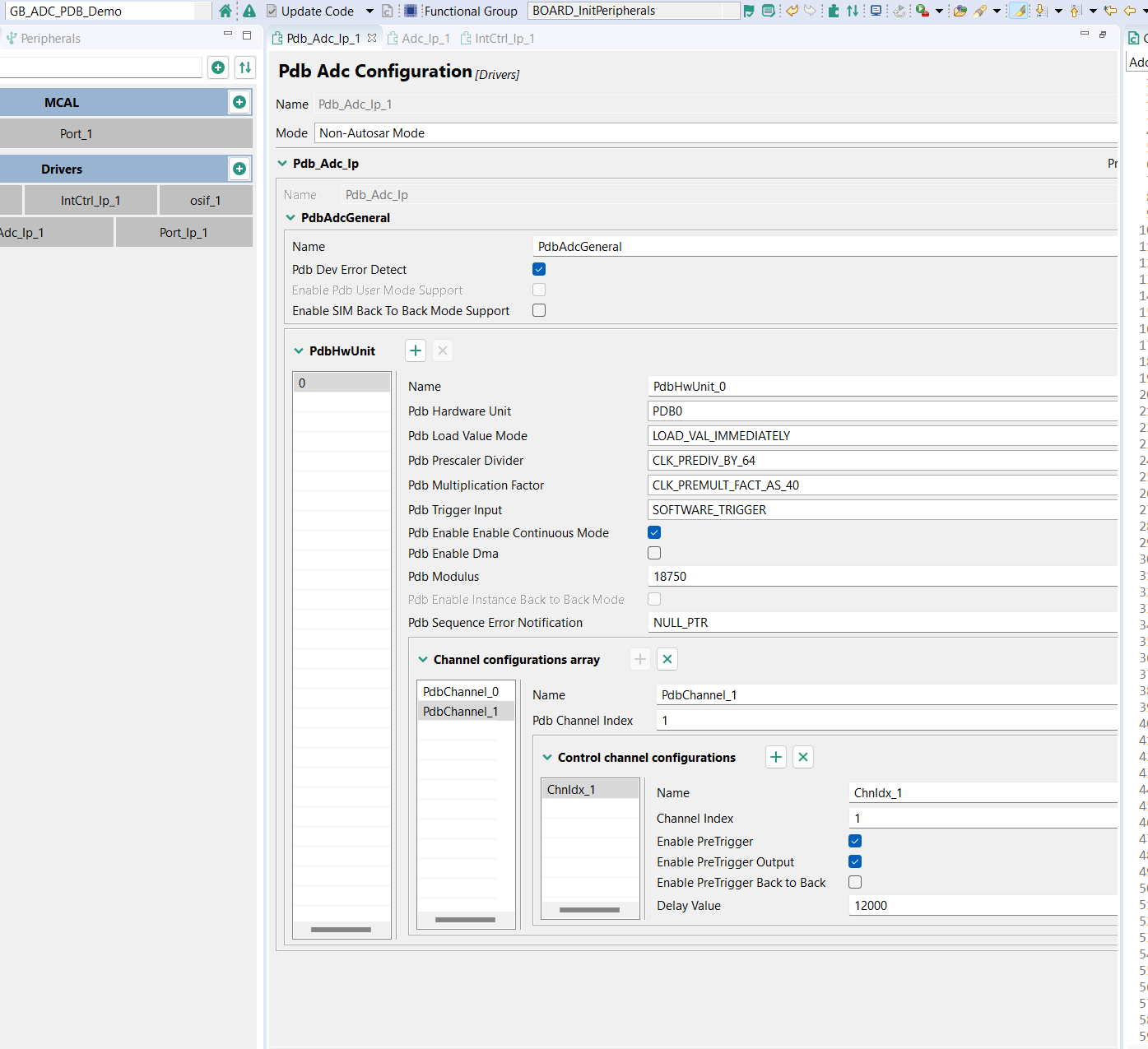
Task: Uncheck Enable PreTrigger checkbox
Action: (855, 841)
